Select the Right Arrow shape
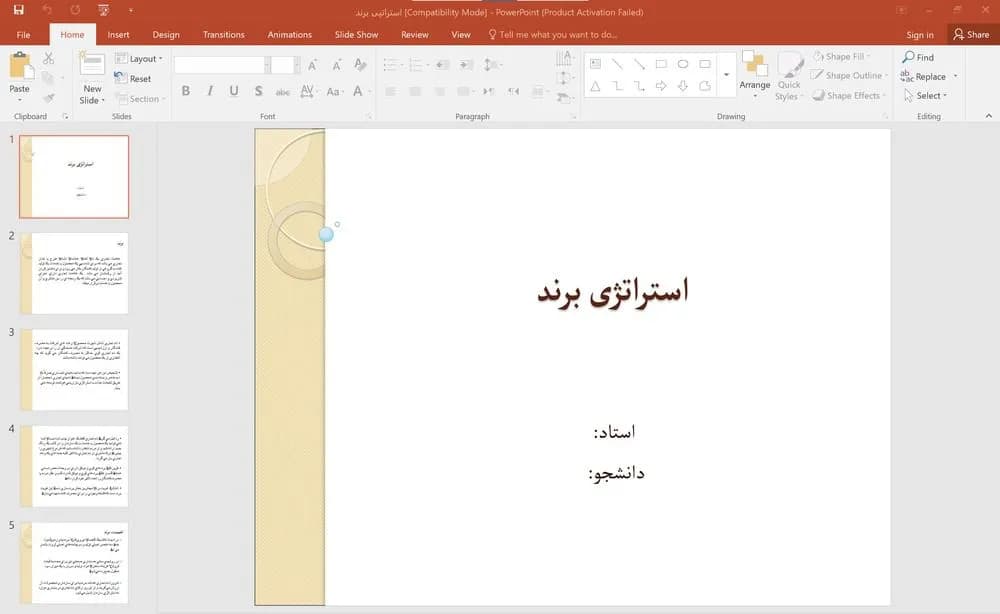 (x=661, y=86)
